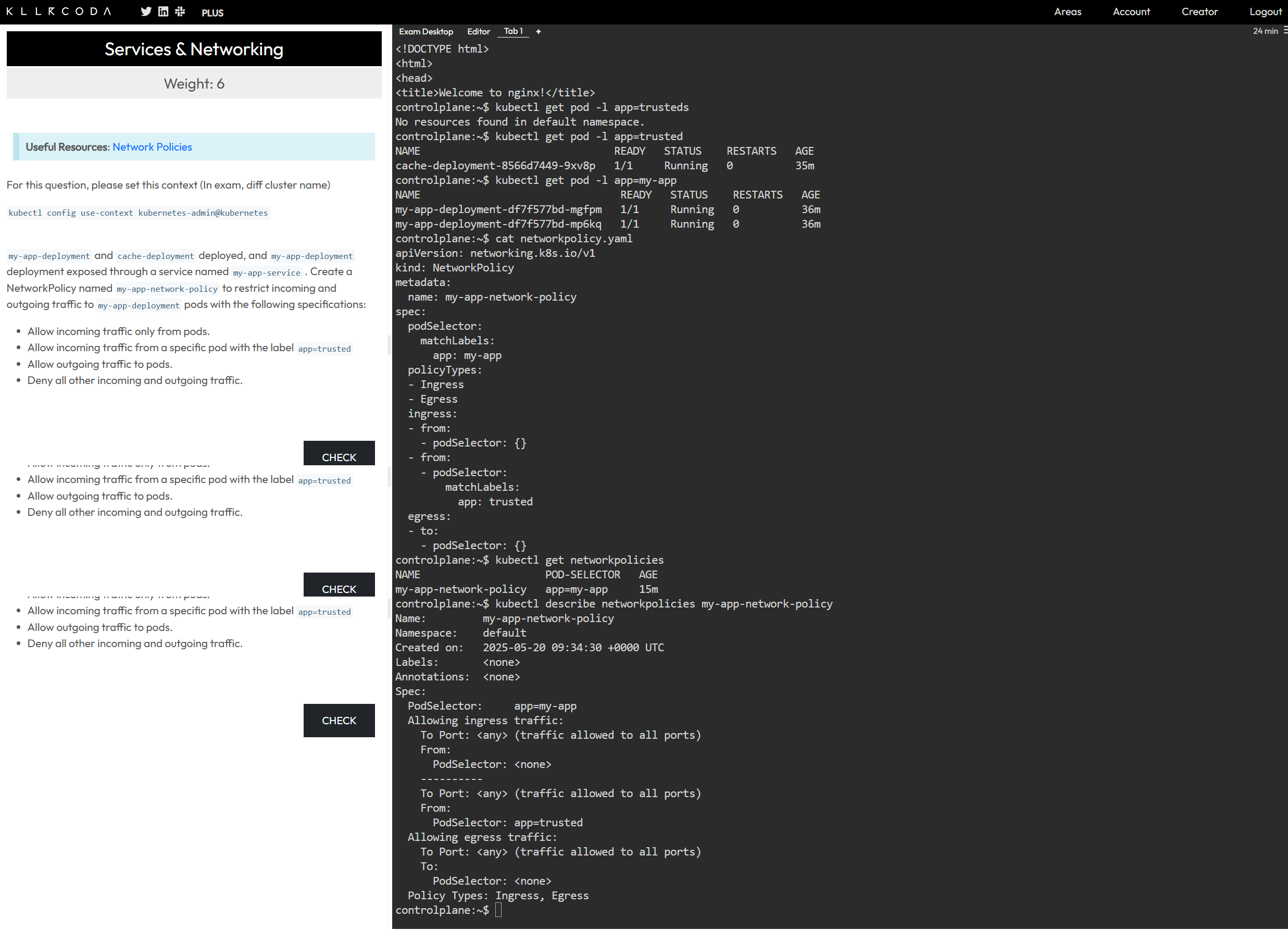Click the PLUS membership label

tap(212, 13)
